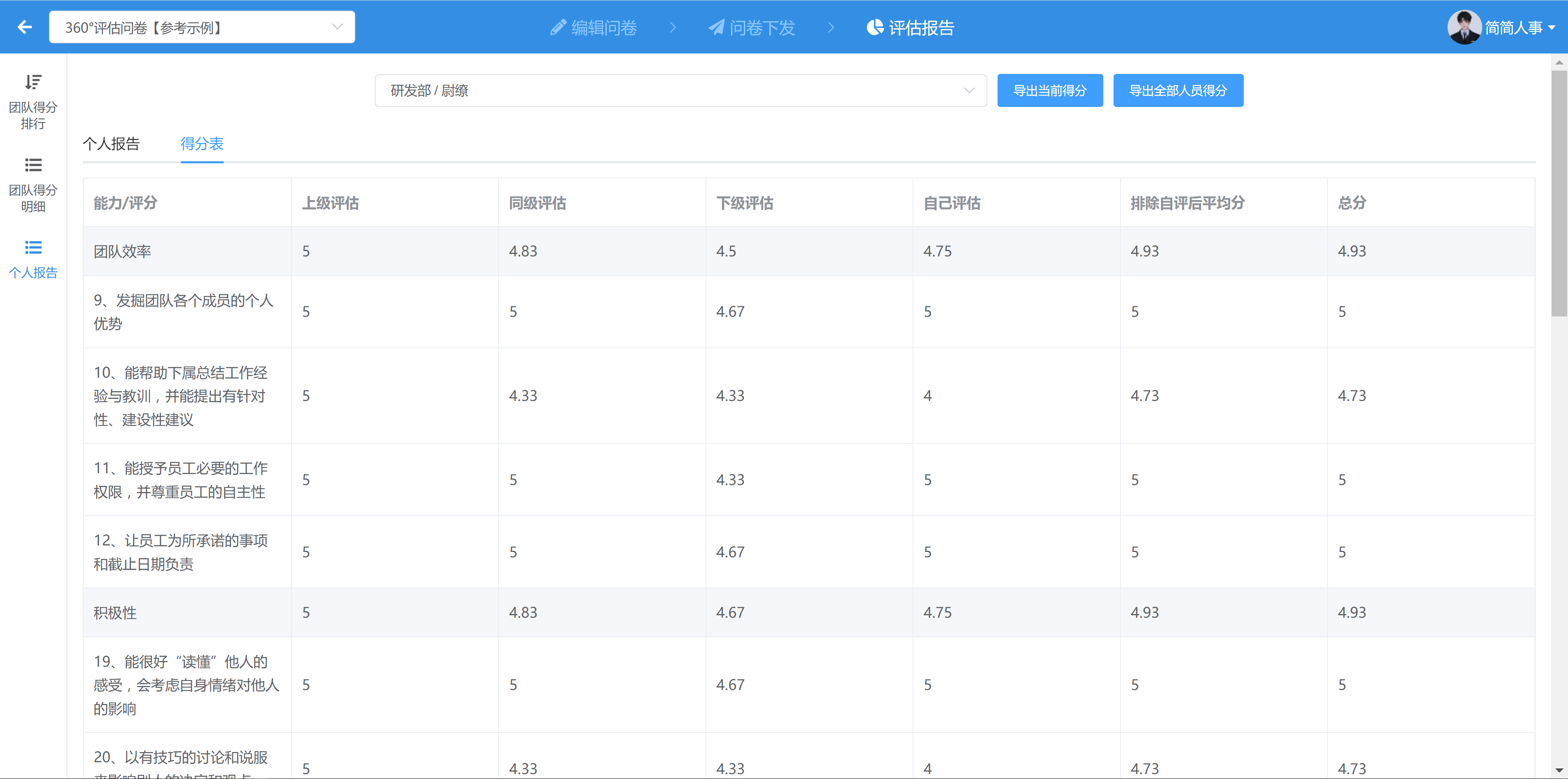Click 团队效率 总分 value 4.93
This screenshot has height=779, width=1568.
(1352, 252)
